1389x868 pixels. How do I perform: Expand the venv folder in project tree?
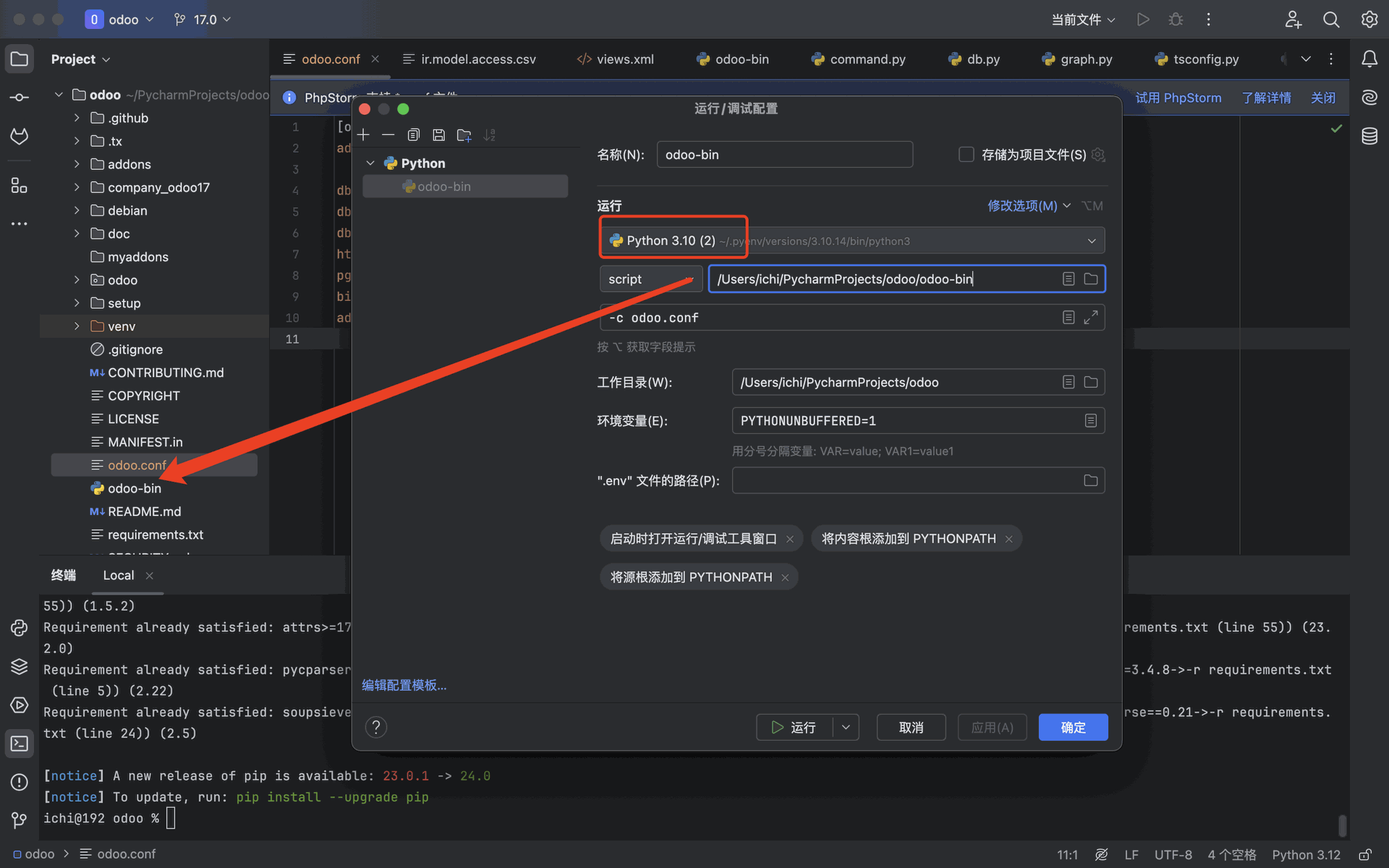point(77,326)
